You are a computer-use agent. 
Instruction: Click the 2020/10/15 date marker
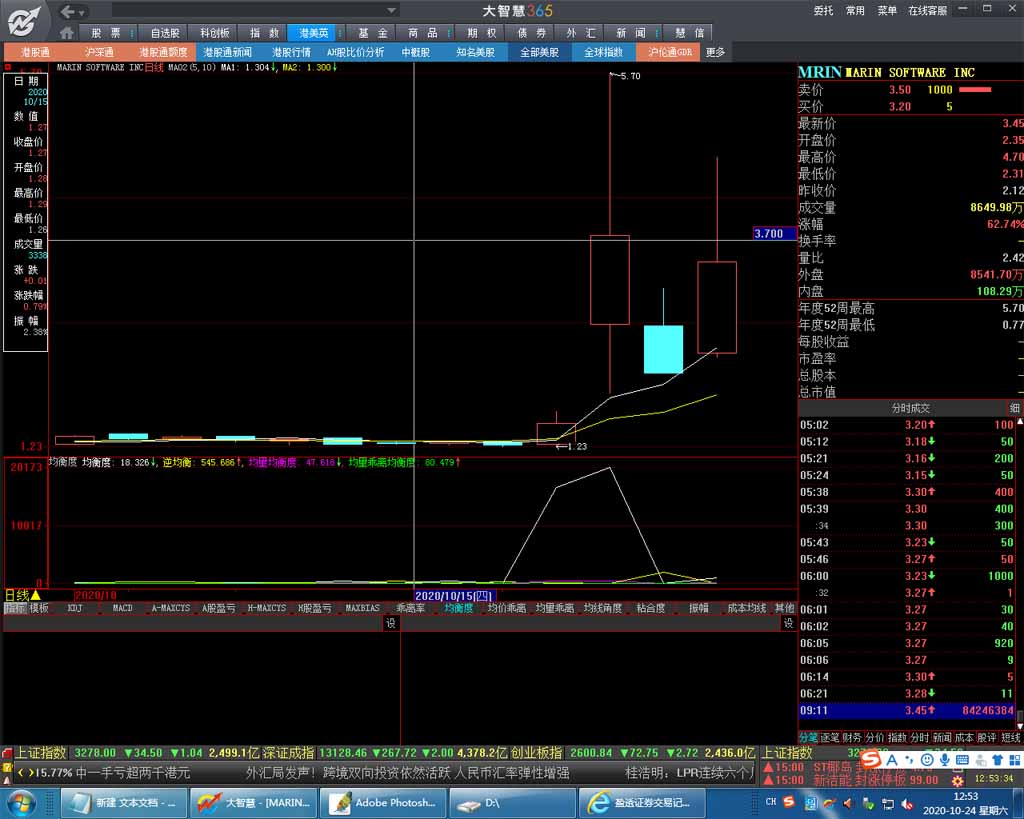click(x=454, y=596)
